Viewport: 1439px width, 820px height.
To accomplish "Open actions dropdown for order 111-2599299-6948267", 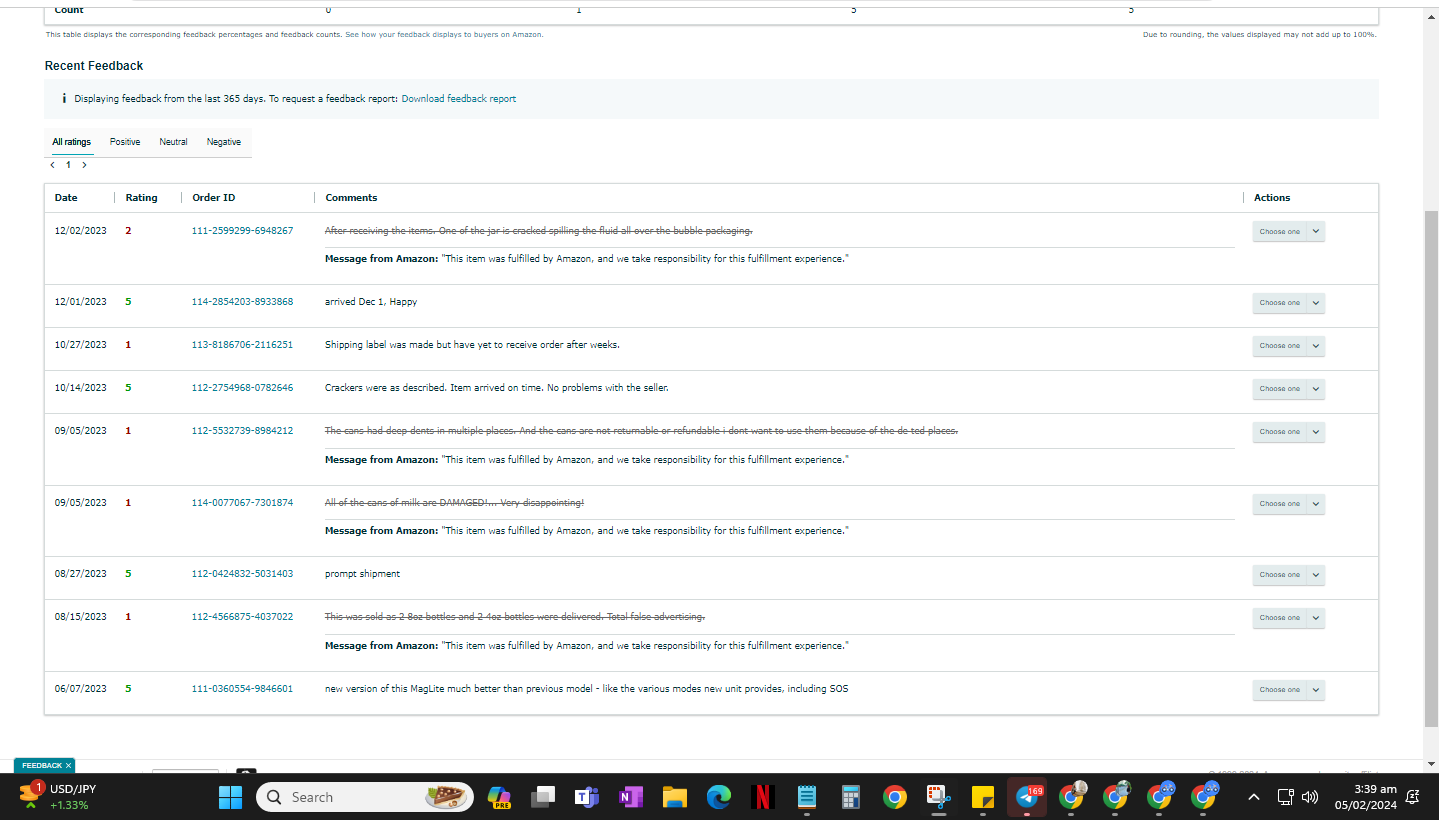I will [1289, 231].
